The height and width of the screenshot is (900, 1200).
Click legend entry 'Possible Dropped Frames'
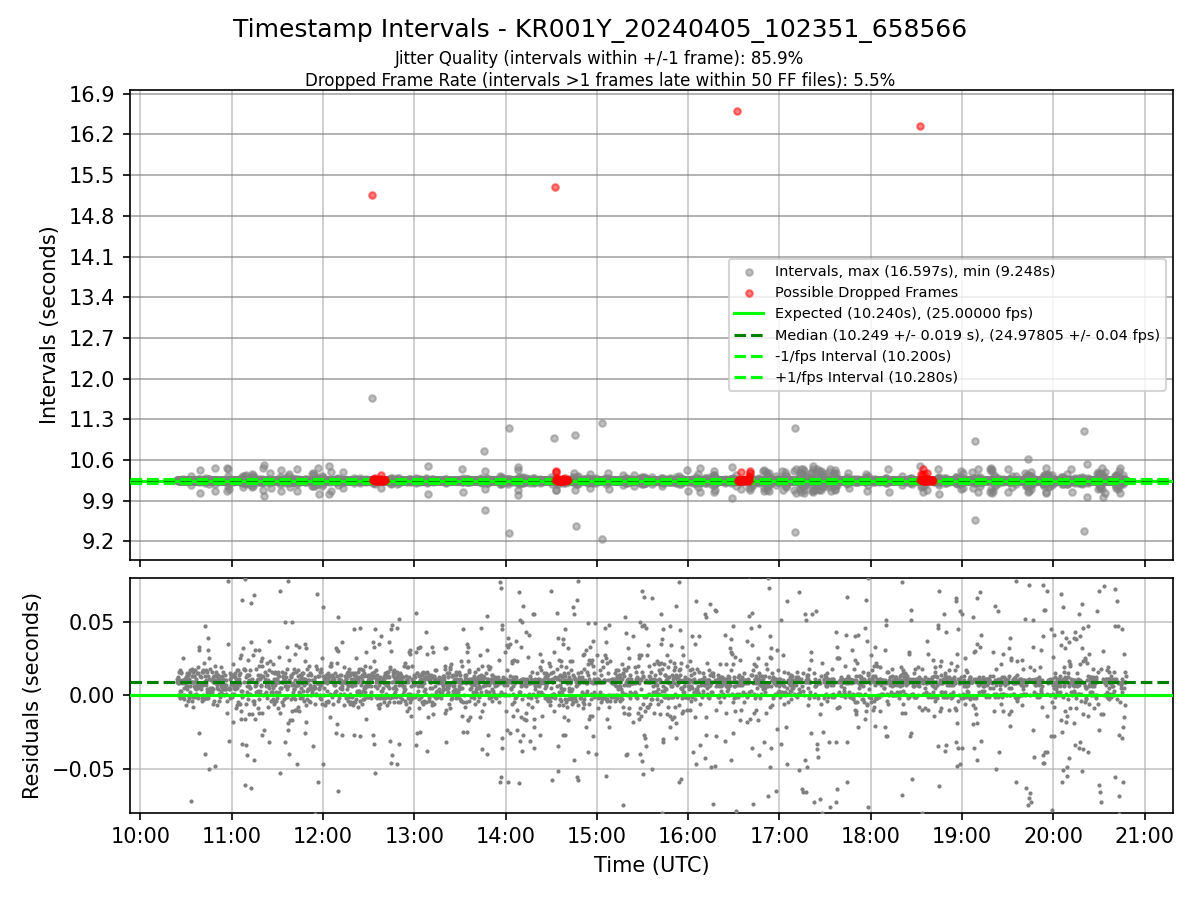coord(866,292)
